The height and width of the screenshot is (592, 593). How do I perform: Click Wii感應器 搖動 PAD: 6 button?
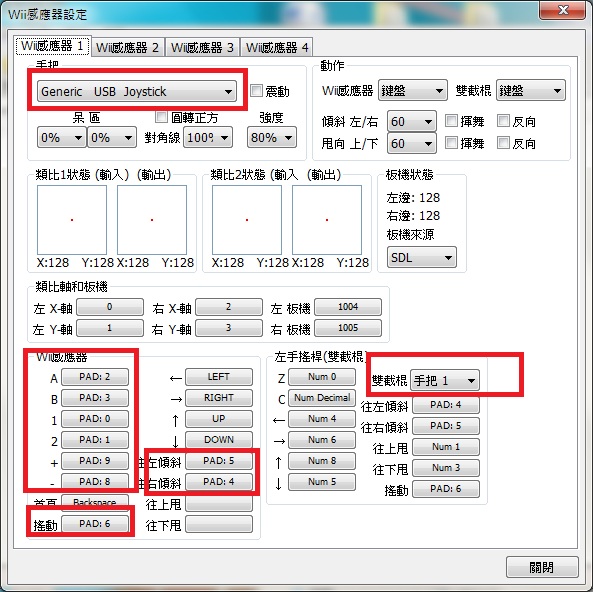point(95,524)
